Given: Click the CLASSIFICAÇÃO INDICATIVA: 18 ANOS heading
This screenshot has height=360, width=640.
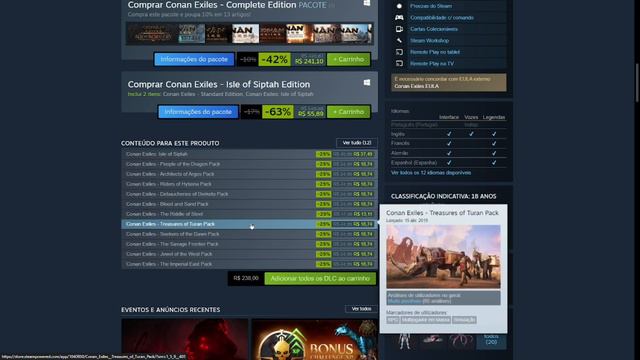Looking at the screenshot, I should click(x=443, y=196).
